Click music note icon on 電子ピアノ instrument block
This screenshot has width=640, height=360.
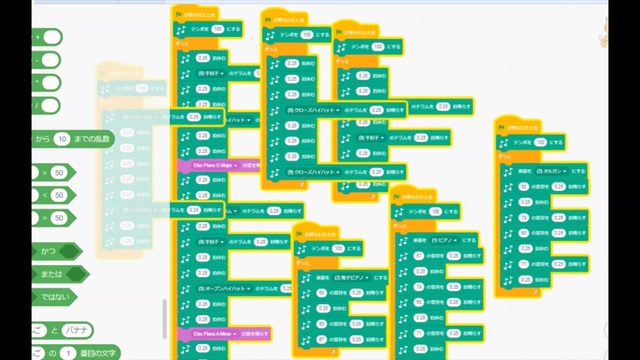(306, 278)
